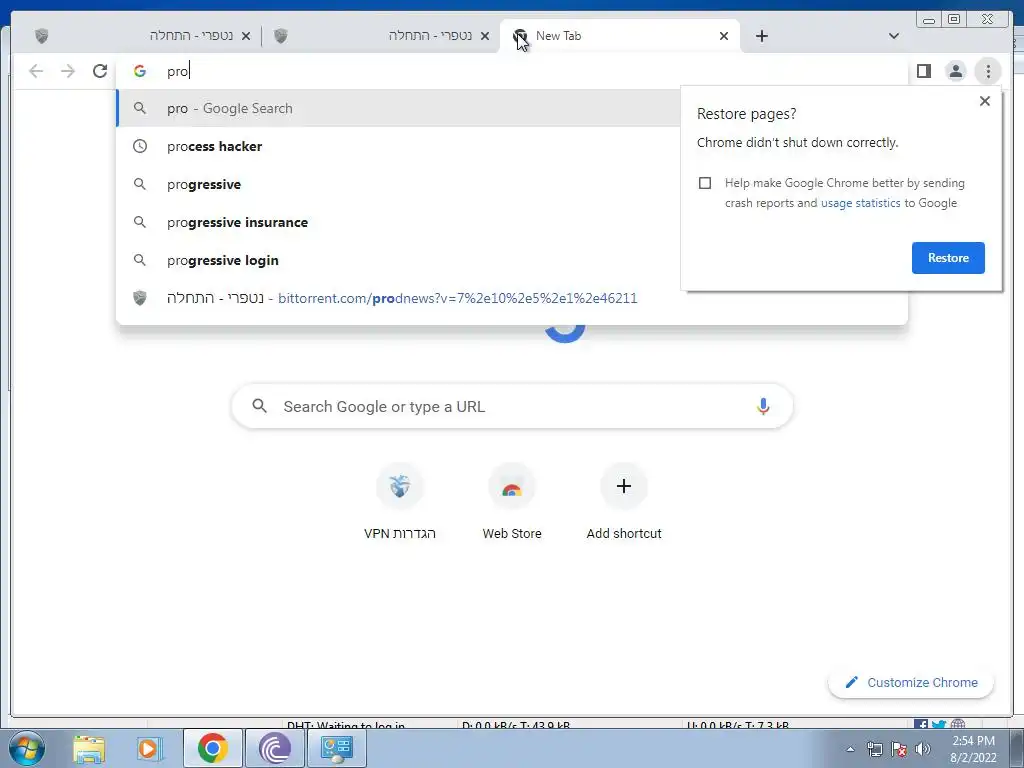
Task: Click the network tray icon
Action: 874,749
